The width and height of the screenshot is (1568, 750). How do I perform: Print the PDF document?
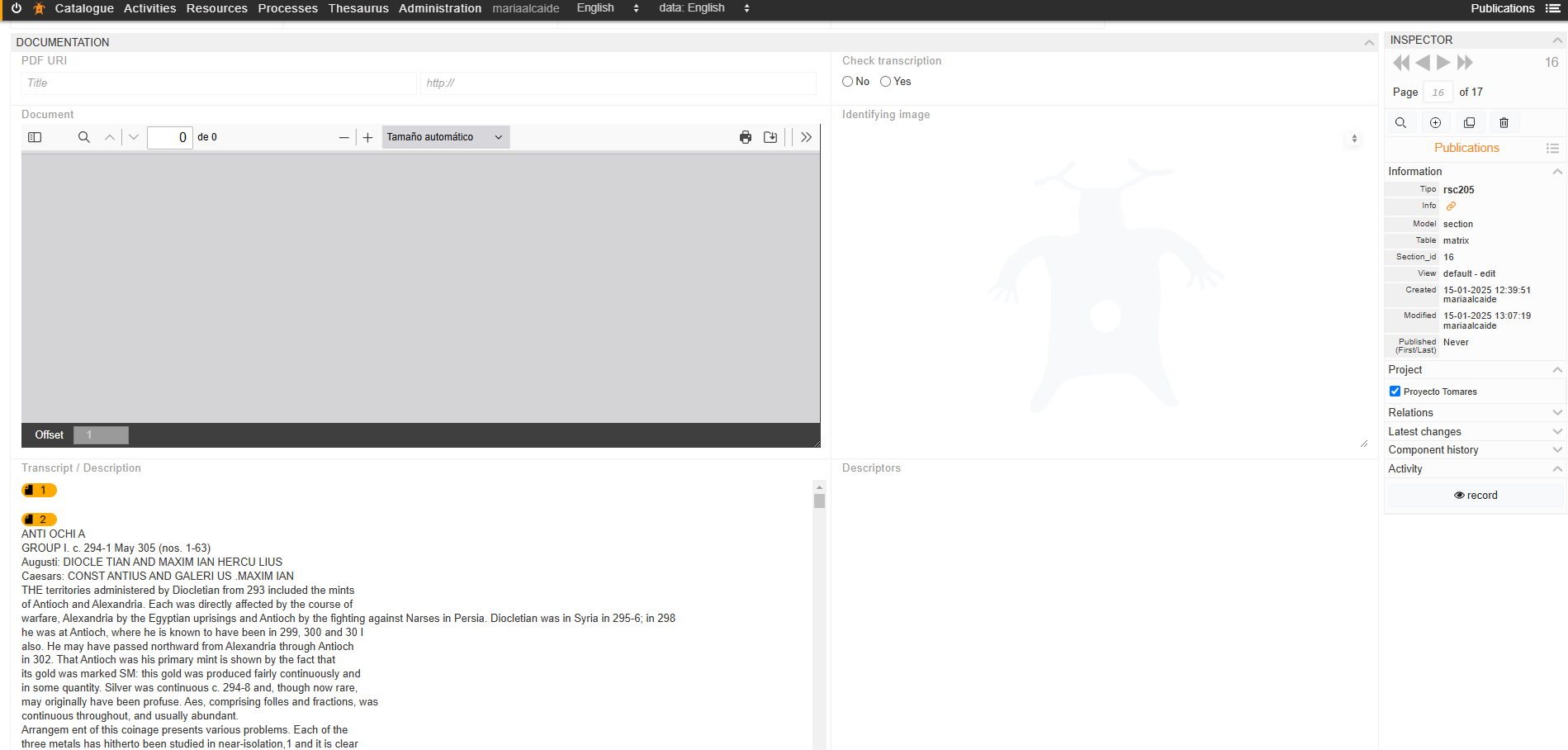(x=746, y=137)
